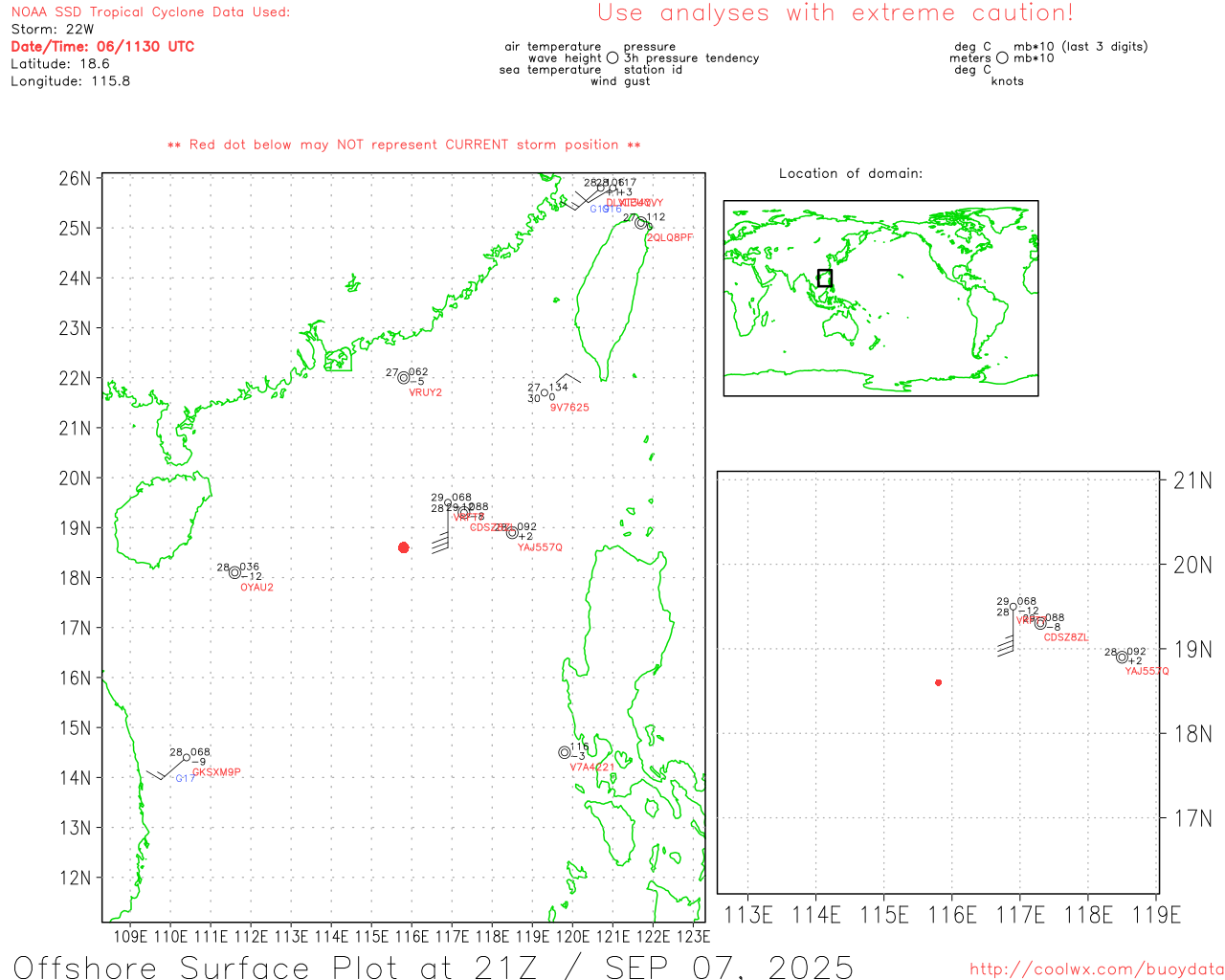The width and height of the screenshot is (1225, 980).
Task: Click the 'Latitude: 18.6' text
Action: pos(60,64)
